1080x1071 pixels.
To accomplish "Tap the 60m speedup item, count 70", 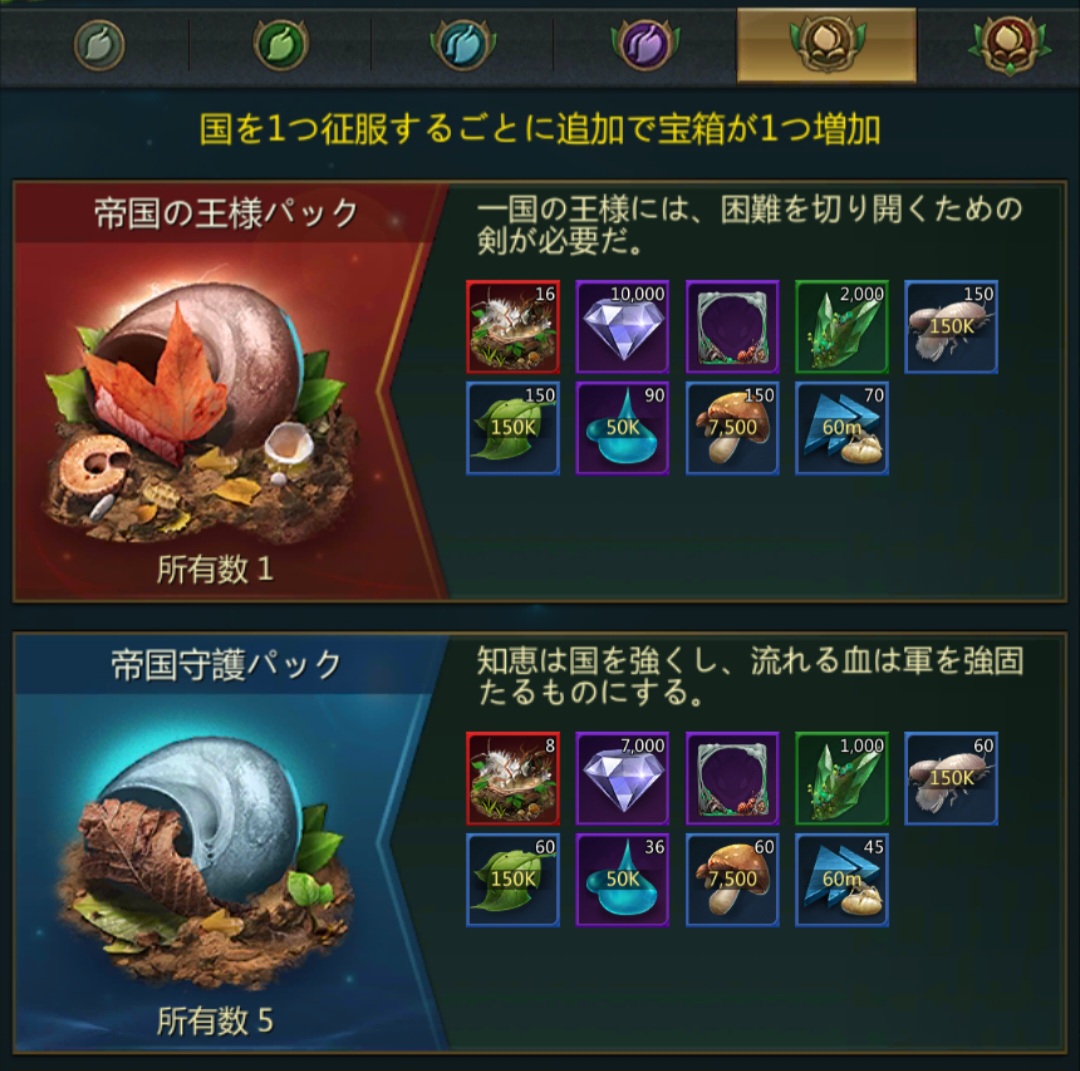I will 842,428.
